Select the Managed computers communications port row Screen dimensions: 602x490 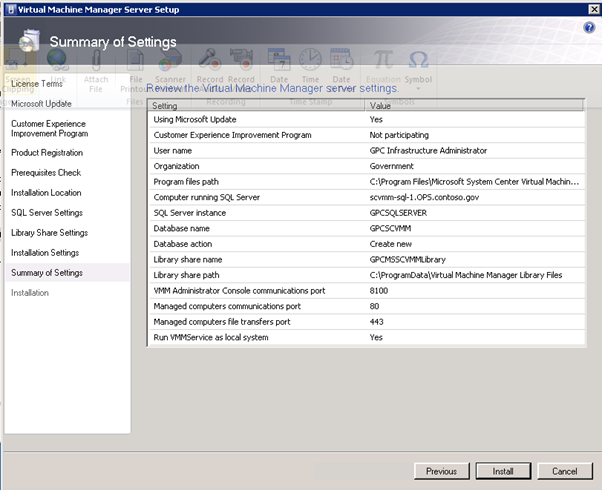[367, 306]
